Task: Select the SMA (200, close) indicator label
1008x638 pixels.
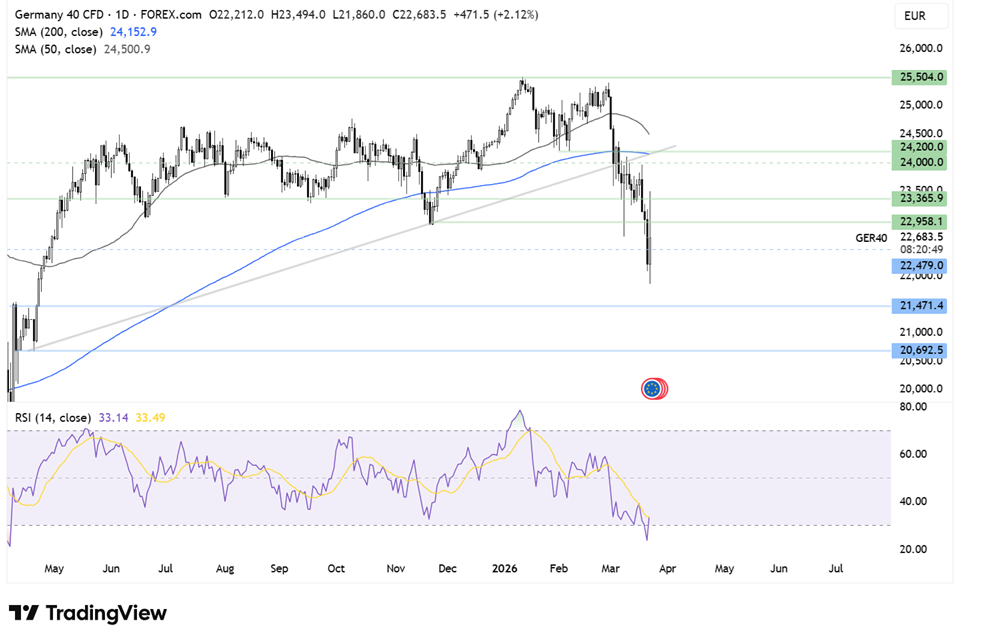Action: click(58, 32)
